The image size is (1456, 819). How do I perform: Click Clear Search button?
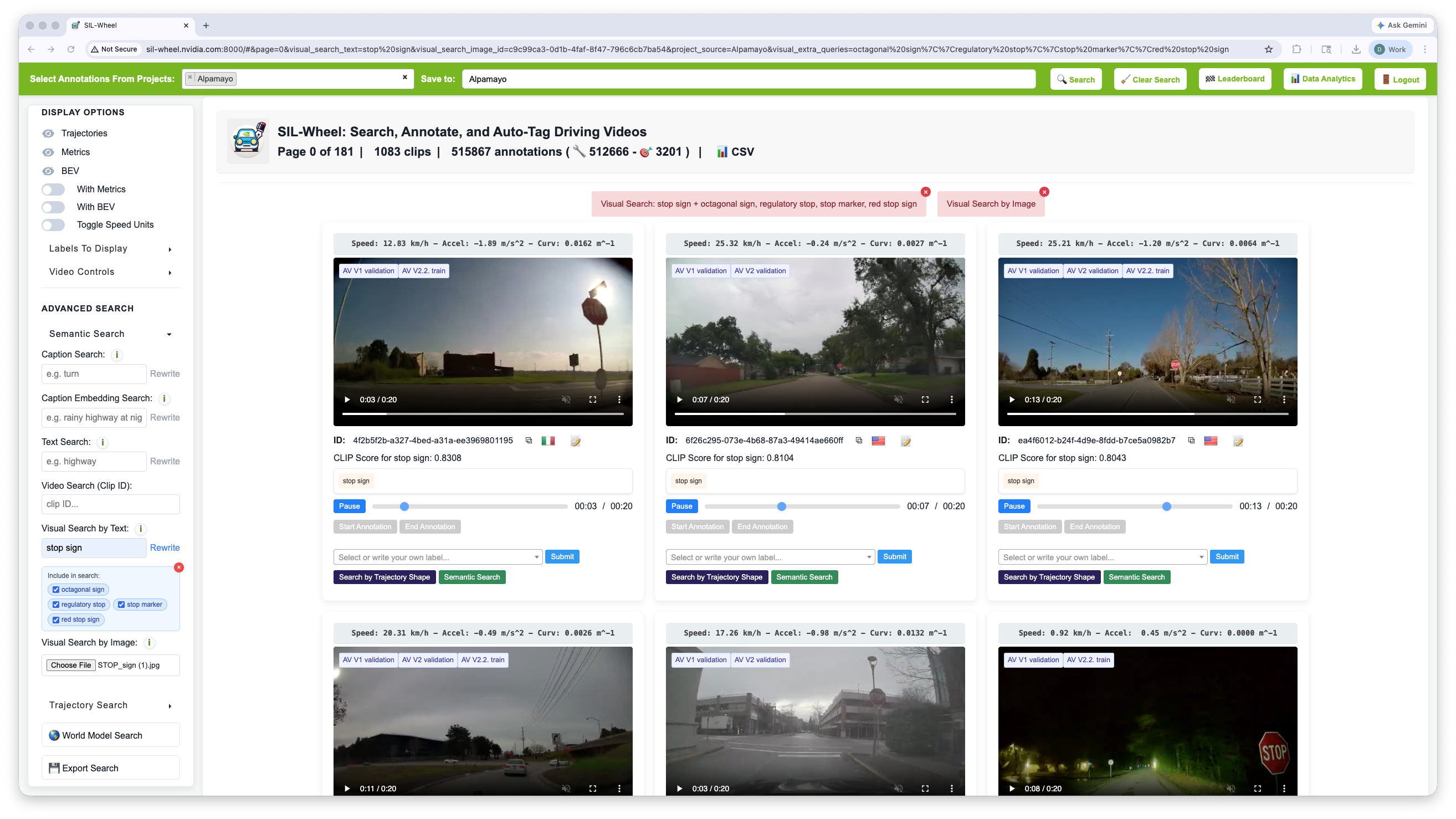coord(1150,79)
